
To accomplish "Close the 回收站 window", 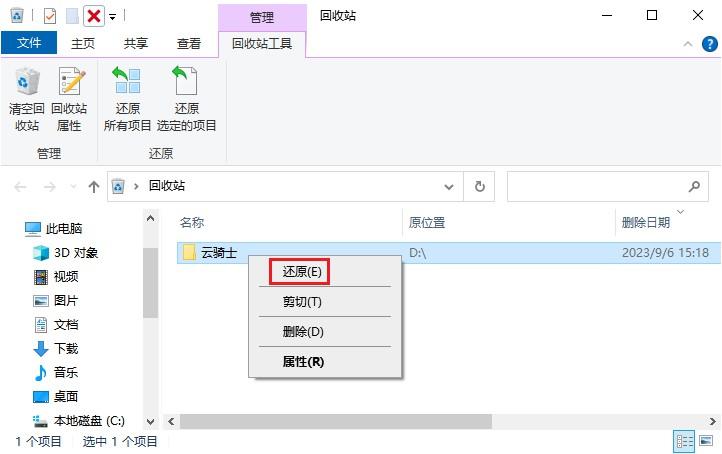I will coord(698,16).
